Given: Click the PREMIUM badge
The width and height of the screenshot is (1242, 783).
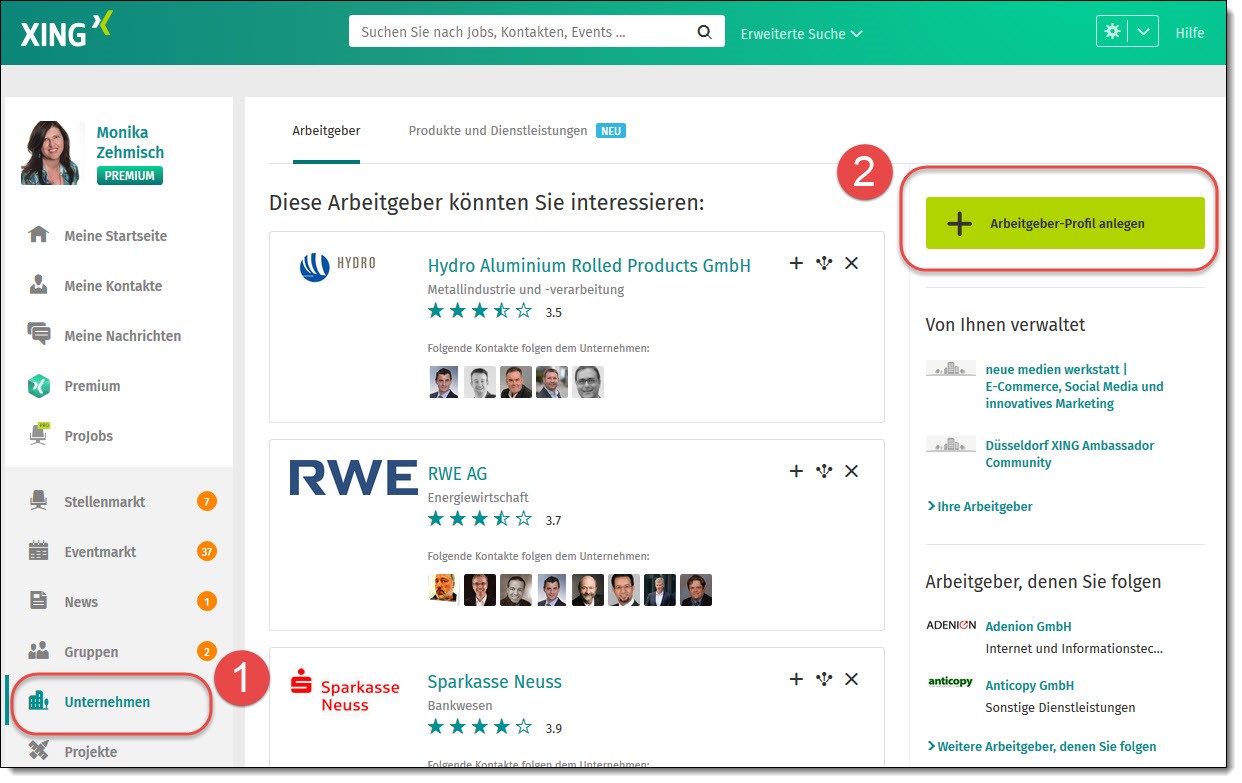Looking at the screenshot, I should pyautogui.click(x=130, y=176).
